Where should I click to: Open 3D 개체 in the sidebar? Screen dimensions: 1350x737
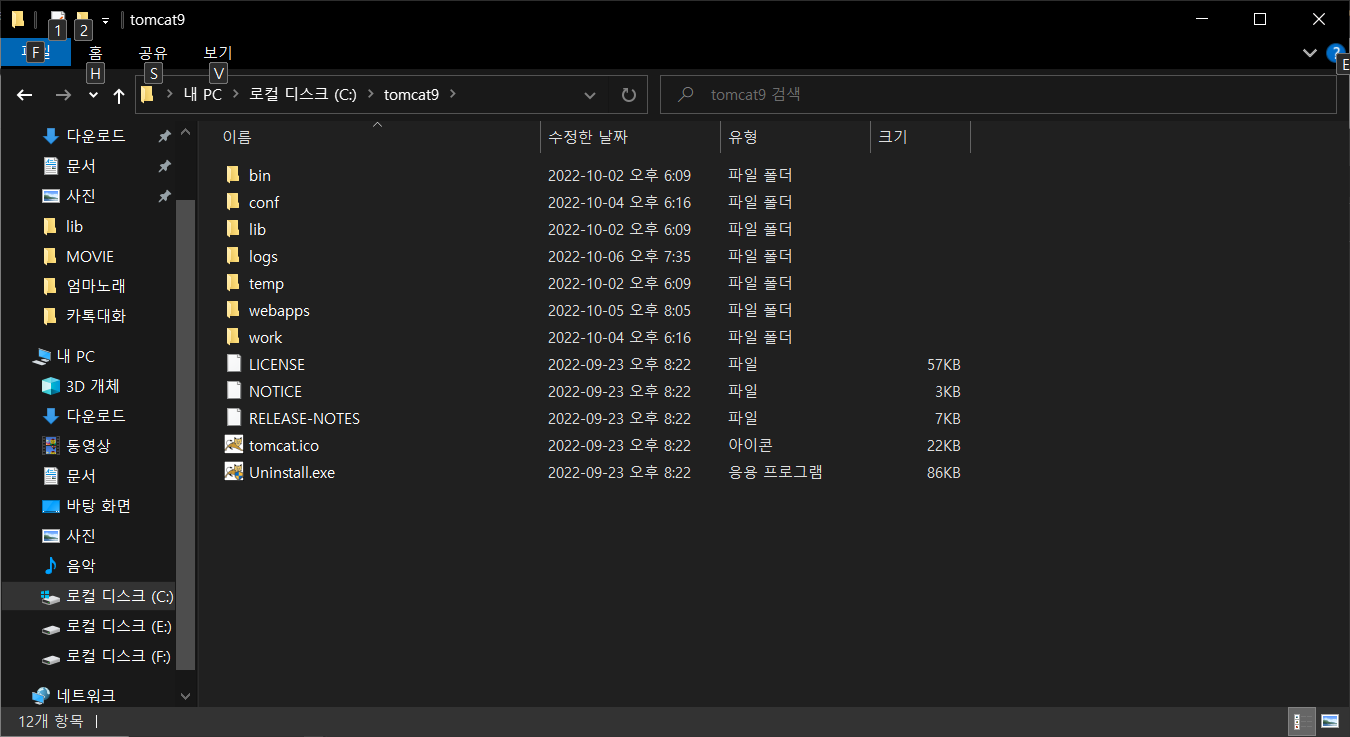[93, 386]
